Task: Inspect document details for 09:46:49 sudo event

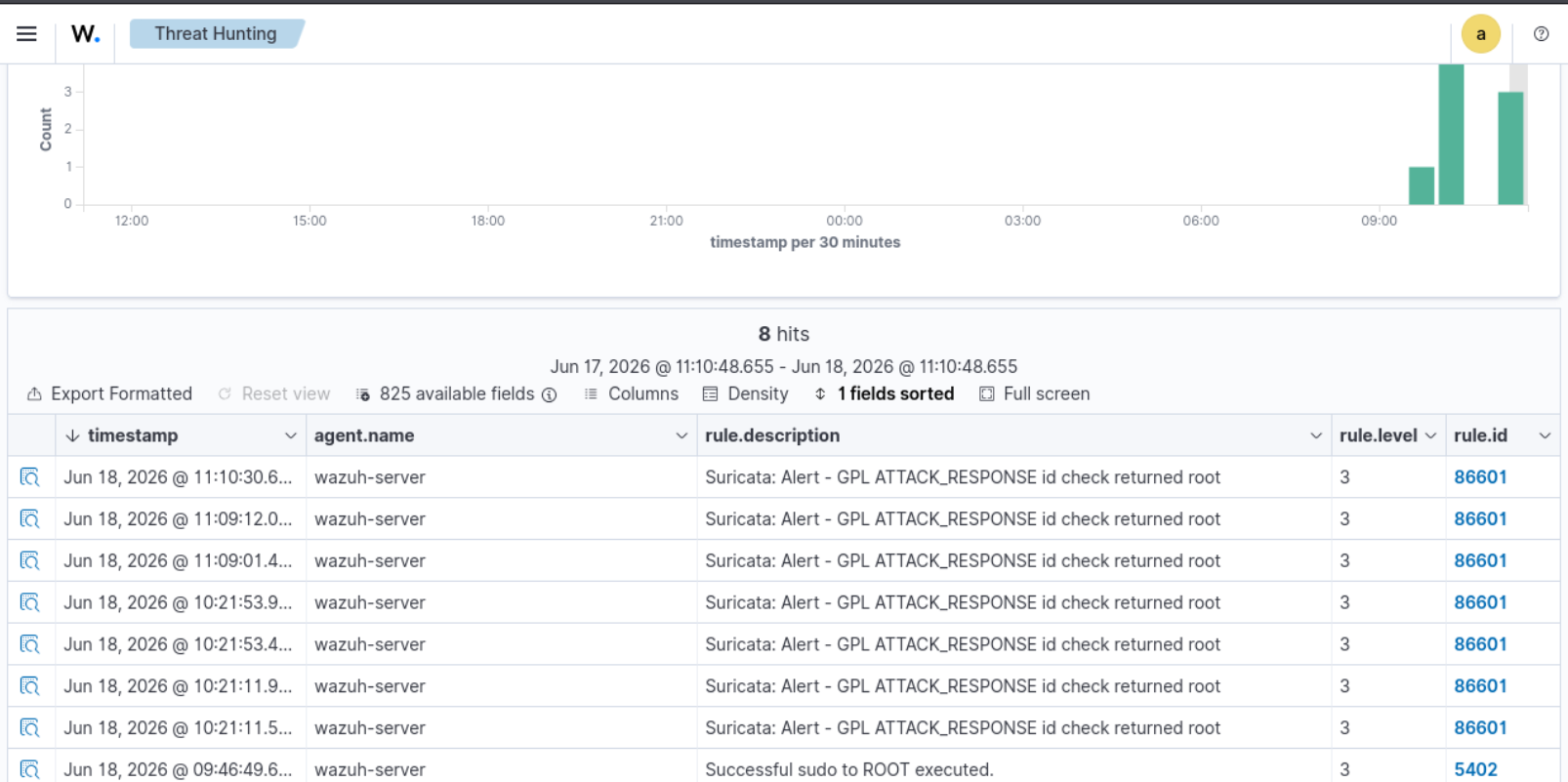Action: [x=30, y=769]
